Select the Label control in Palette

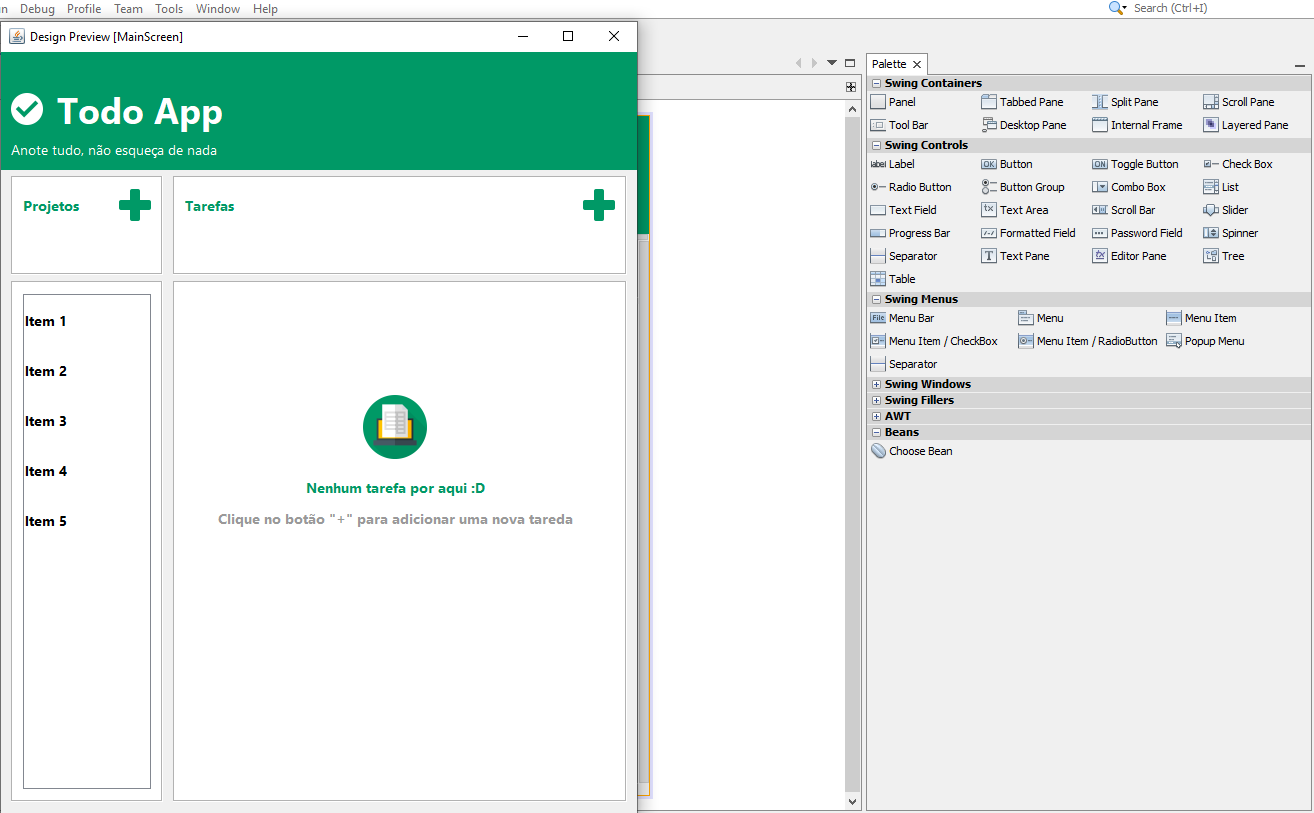pos(892,164)
